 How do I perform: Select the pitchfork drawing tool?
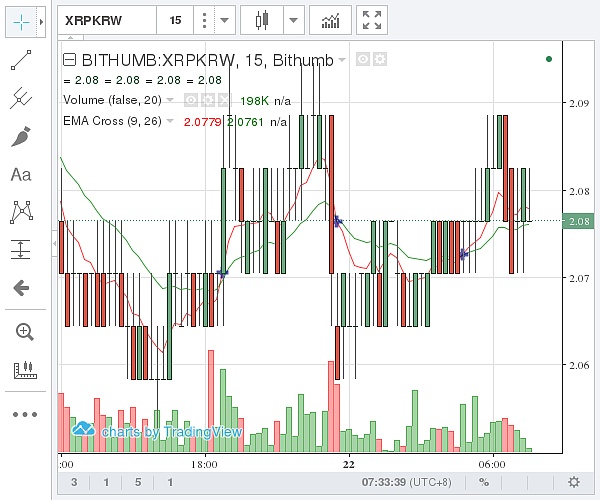click(x=21, y=98)
